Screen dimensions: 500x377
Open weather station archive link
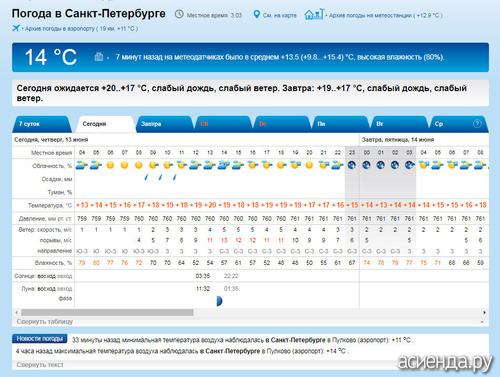tap(386, 15)
